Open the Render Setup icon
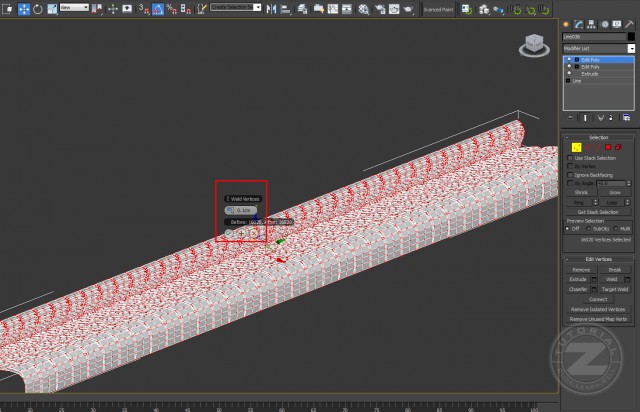This screenshot has height=412, width=640. tap(380, 9)
